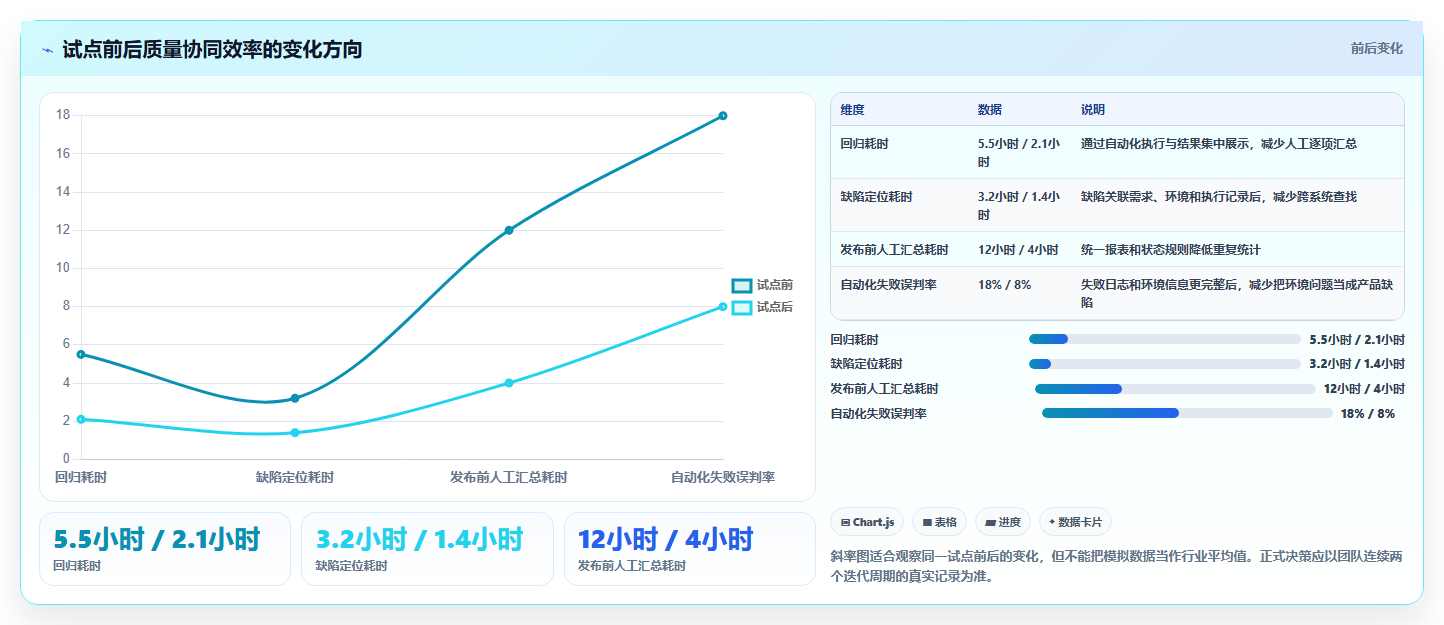The width and height of the screenshot is (1444, 625).
Task: Click 试点前 data point at 发布前人工汇总耗时
Action: coord(509,230)
